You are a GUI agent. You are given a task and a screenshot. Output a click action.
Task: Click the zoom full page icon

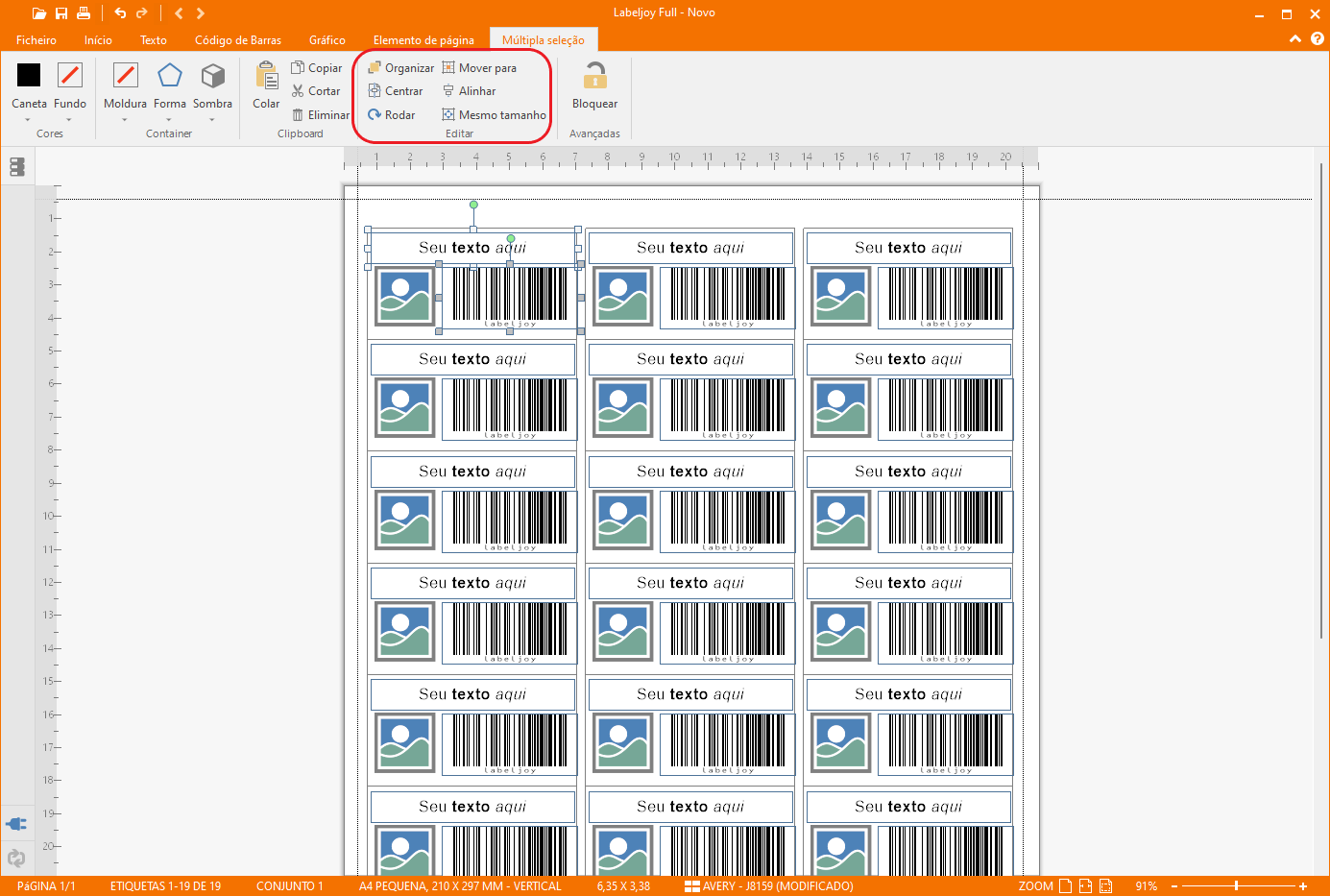(1065, 886)
